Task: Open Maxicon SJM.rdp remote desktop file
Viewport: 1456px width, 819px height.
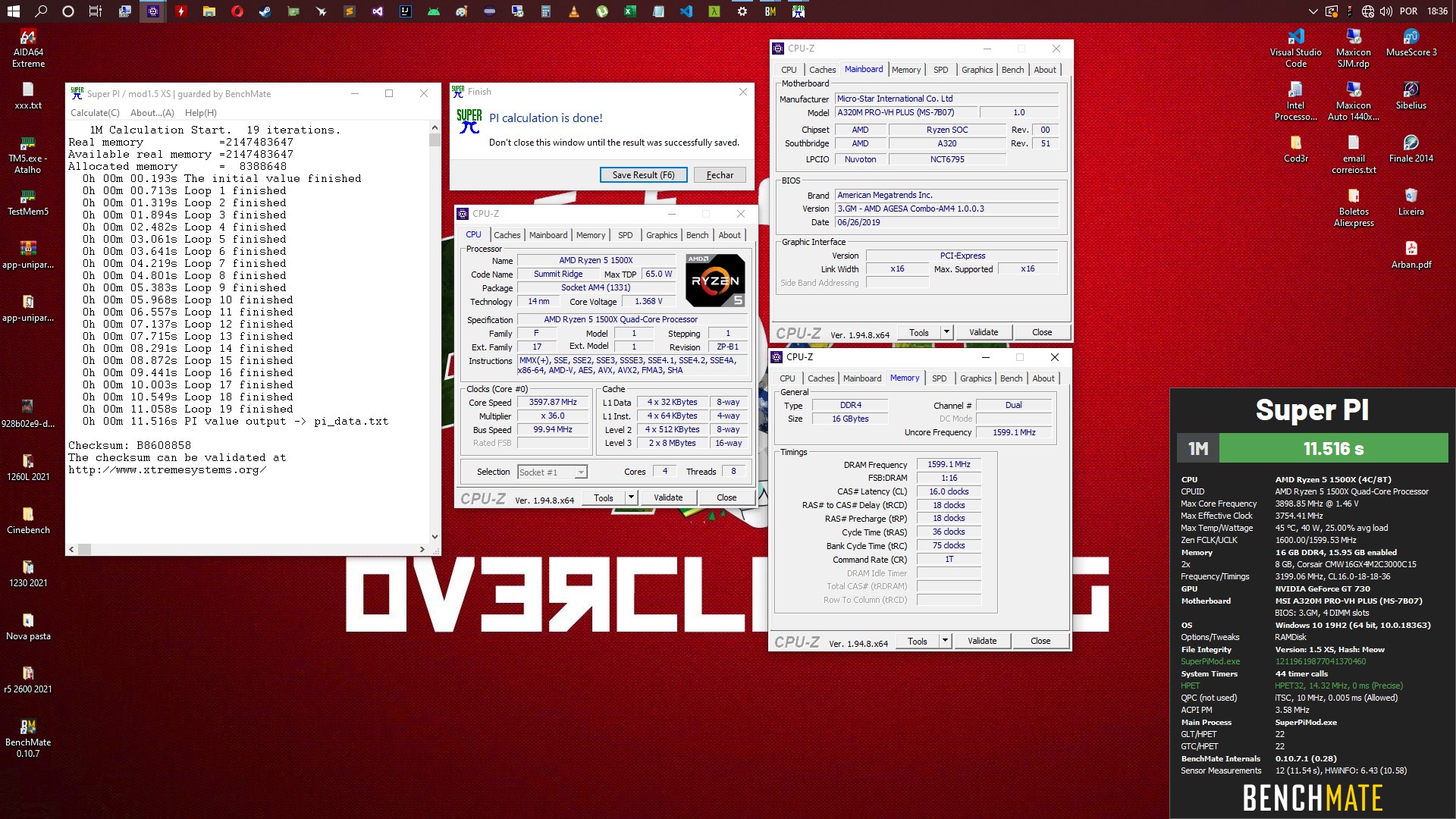Action: tap(1354, 48)
